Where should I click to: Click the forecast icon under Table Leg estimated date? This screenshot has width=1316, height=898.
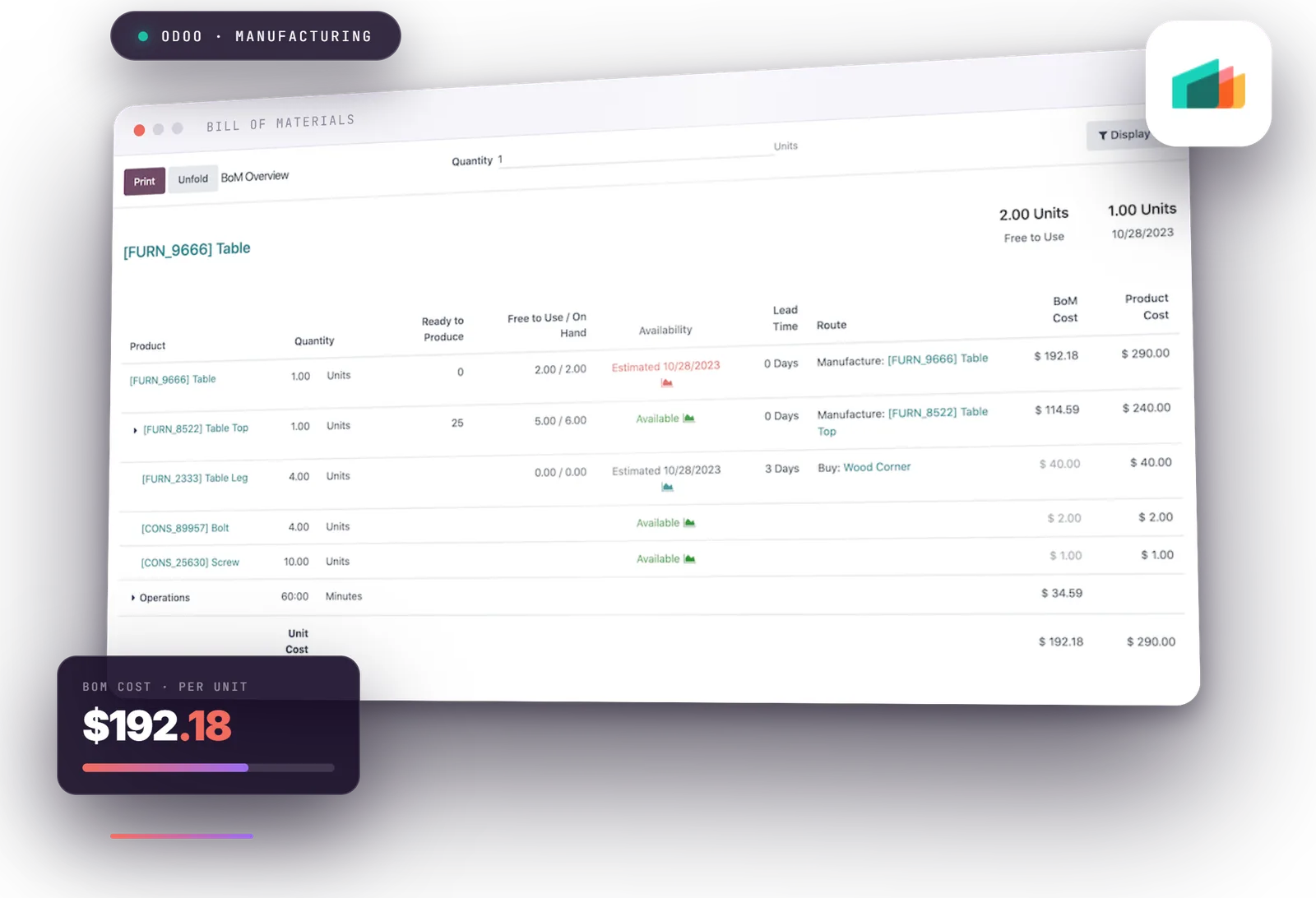point(667,488)
